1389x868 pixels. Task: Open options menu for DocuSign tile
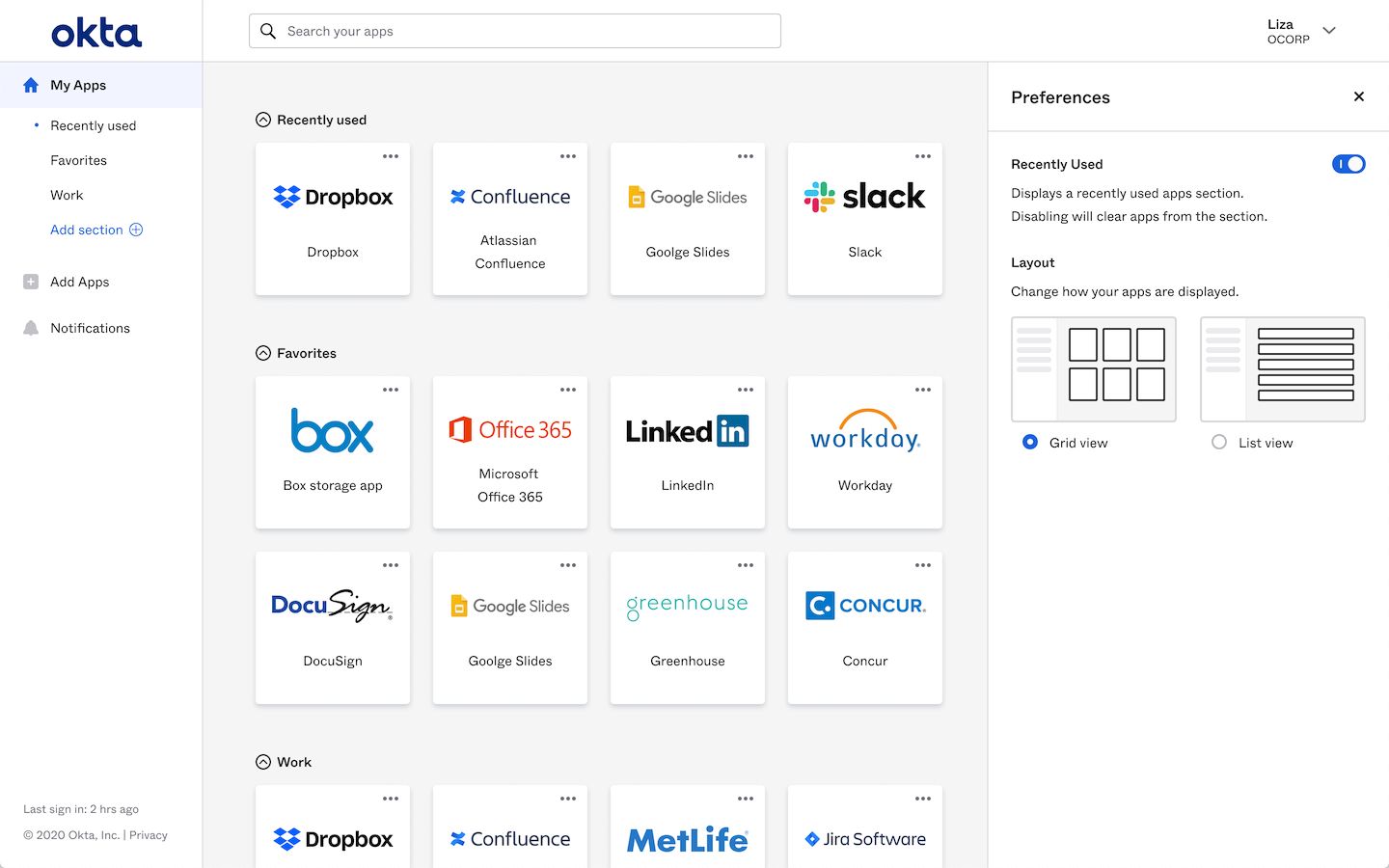point(391,565)
